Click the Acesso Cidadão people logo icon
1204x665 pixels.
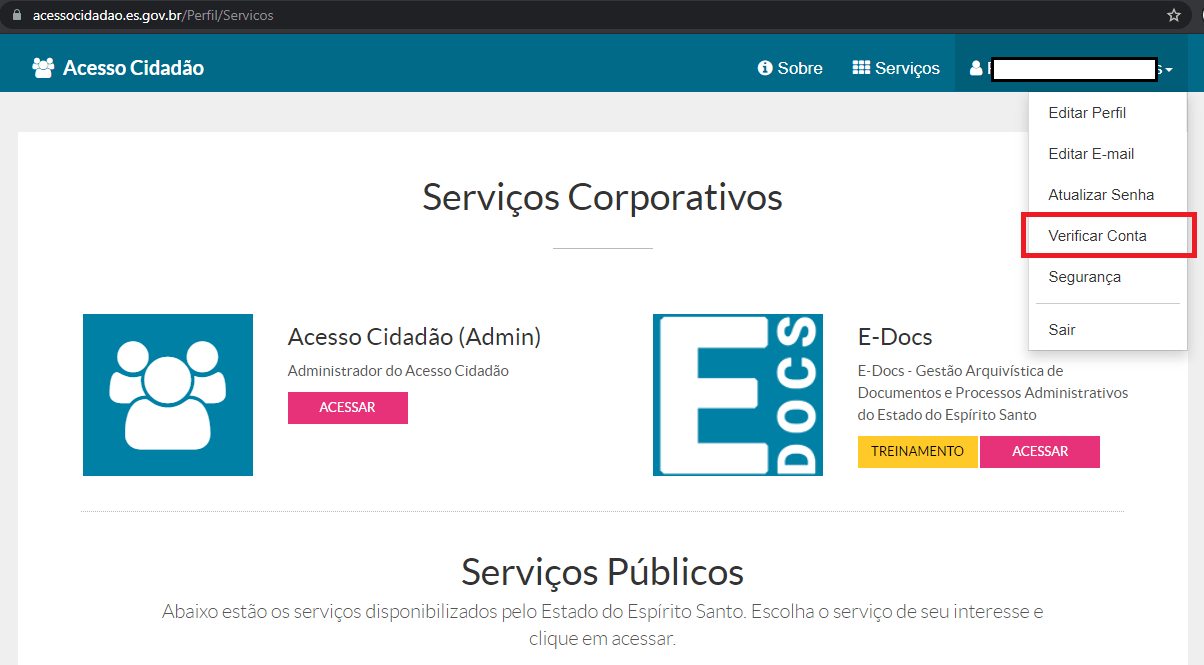tap(42, 68)
